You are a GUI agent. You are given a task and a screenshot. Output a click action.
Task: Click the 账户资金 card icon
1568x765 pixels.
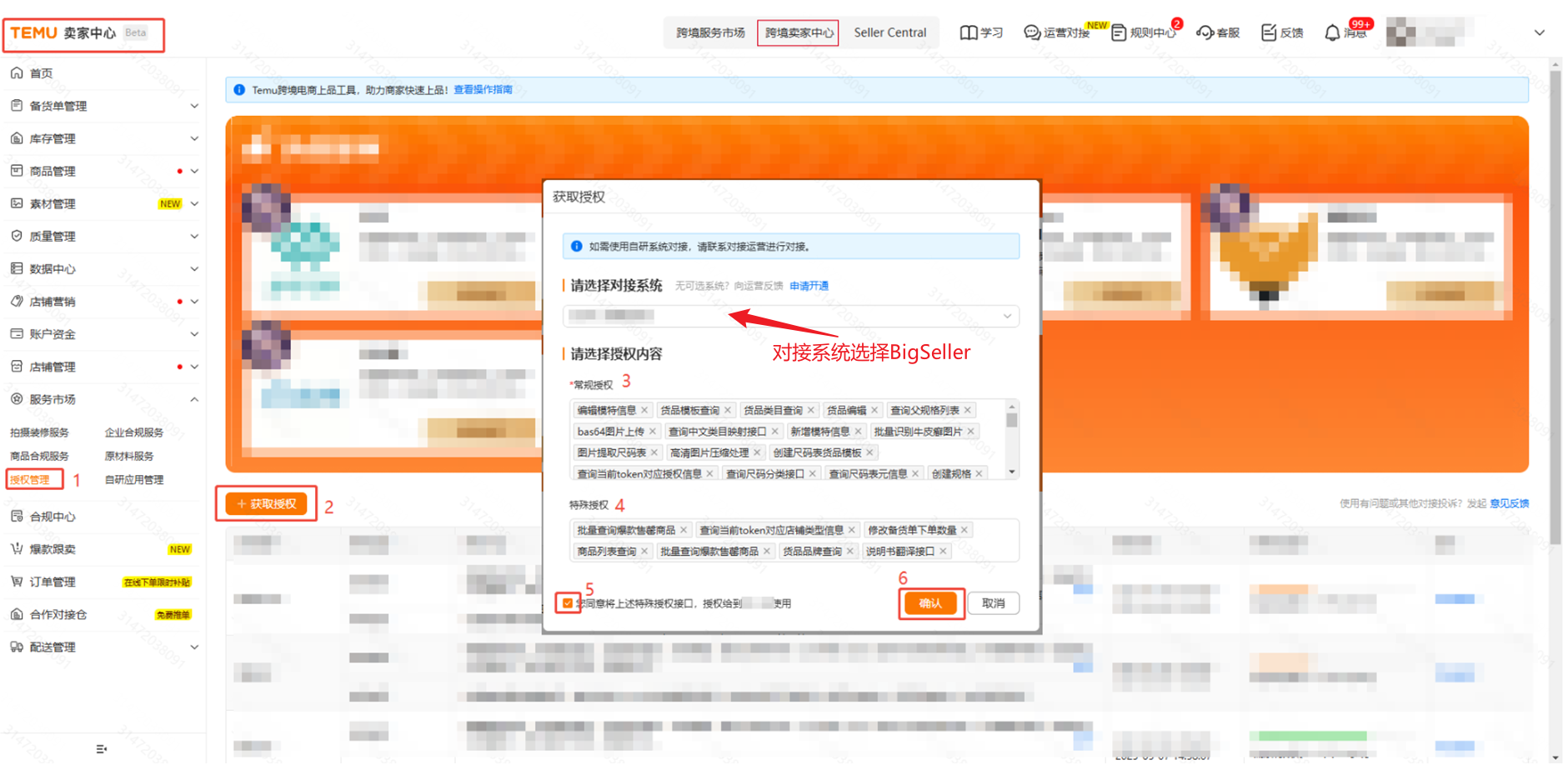click(17, 333)
